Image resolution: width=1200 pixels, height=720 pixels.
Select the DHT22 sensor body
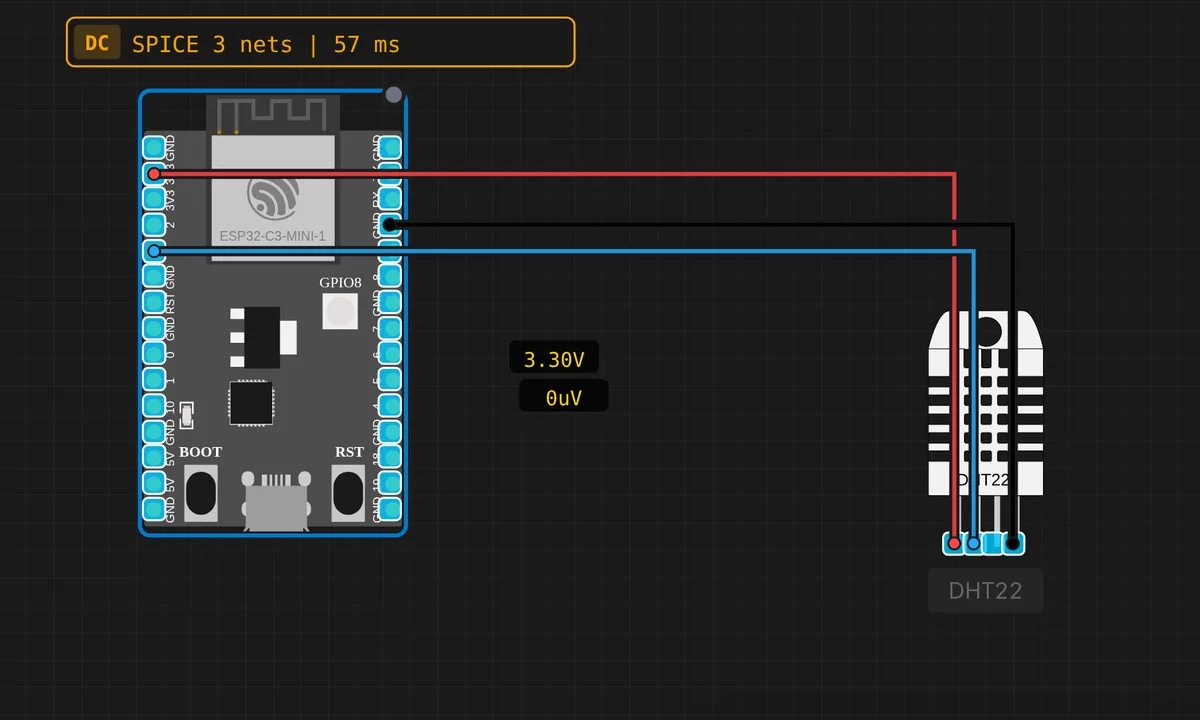tap(985, 403)
